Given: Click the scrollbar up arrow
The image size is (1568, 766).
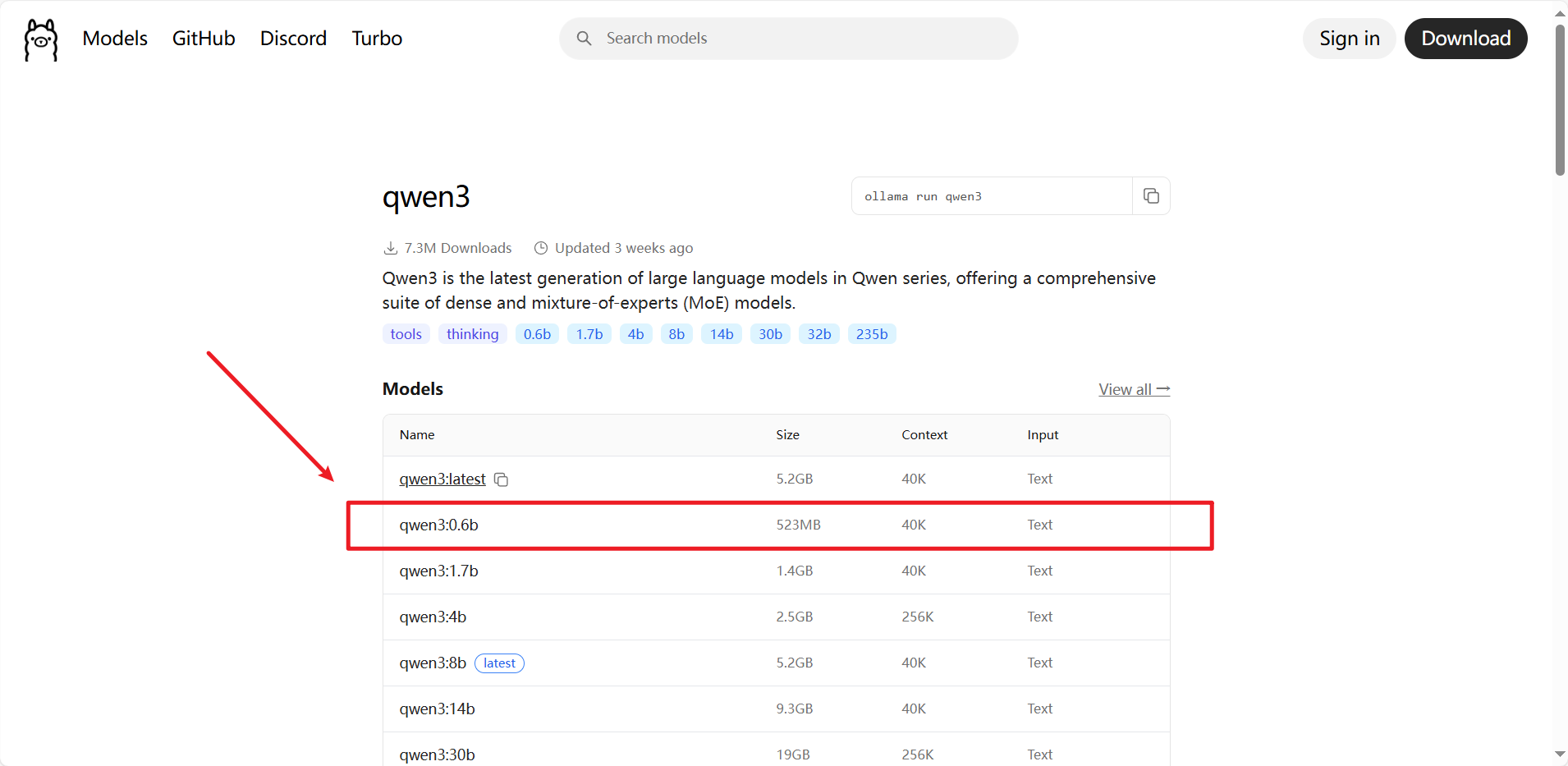Looking at the screenshot, I should click(1560, 13).
